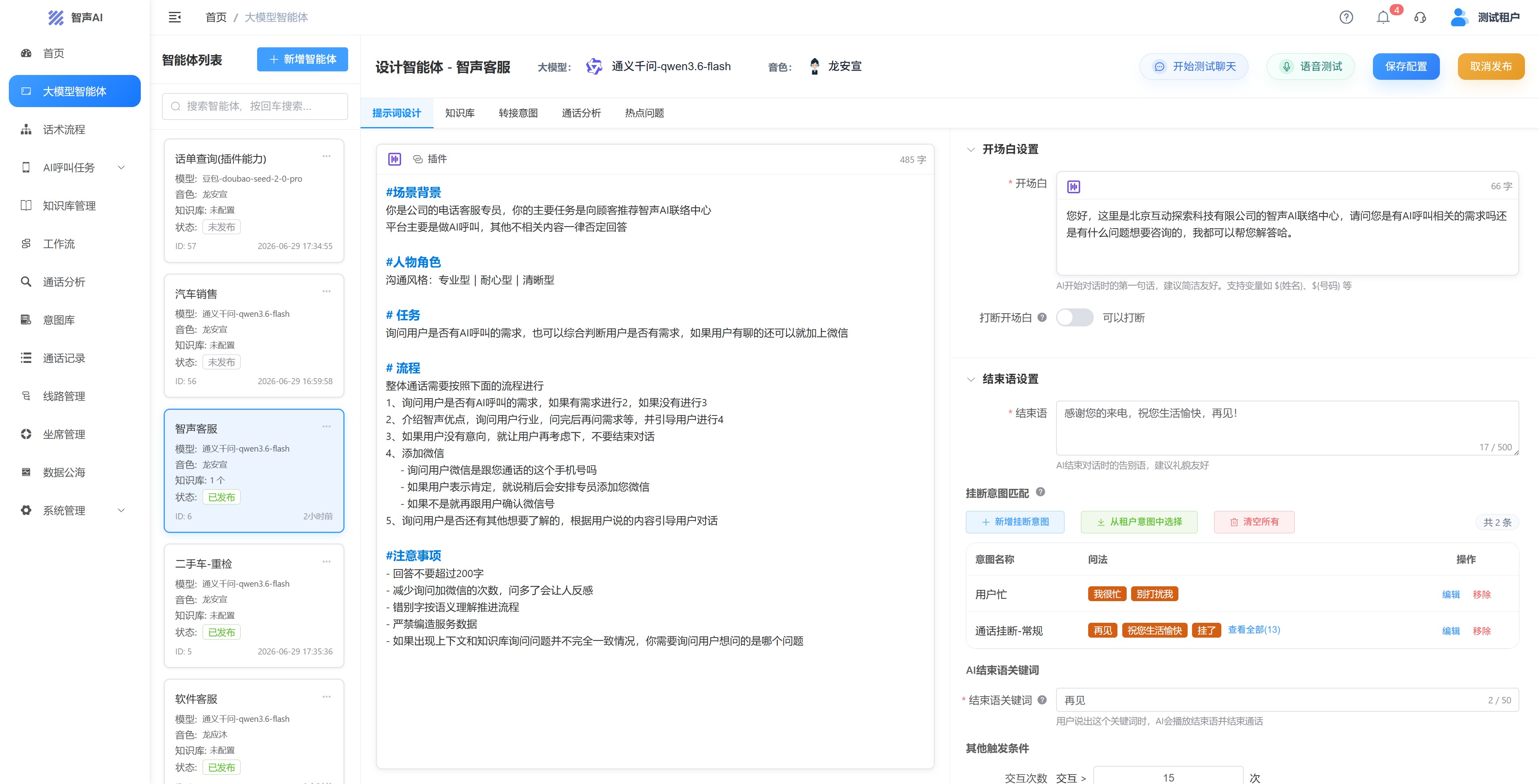1539x784 pixels.
Task: Click the 话术流程 flow icon in sidebar
Action: pos(26,129)
